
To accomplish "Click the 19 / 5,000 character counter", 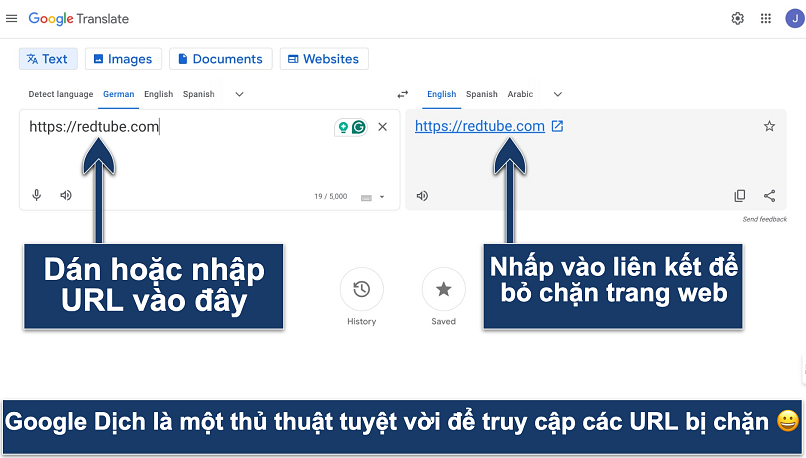I will coord(331,196).
